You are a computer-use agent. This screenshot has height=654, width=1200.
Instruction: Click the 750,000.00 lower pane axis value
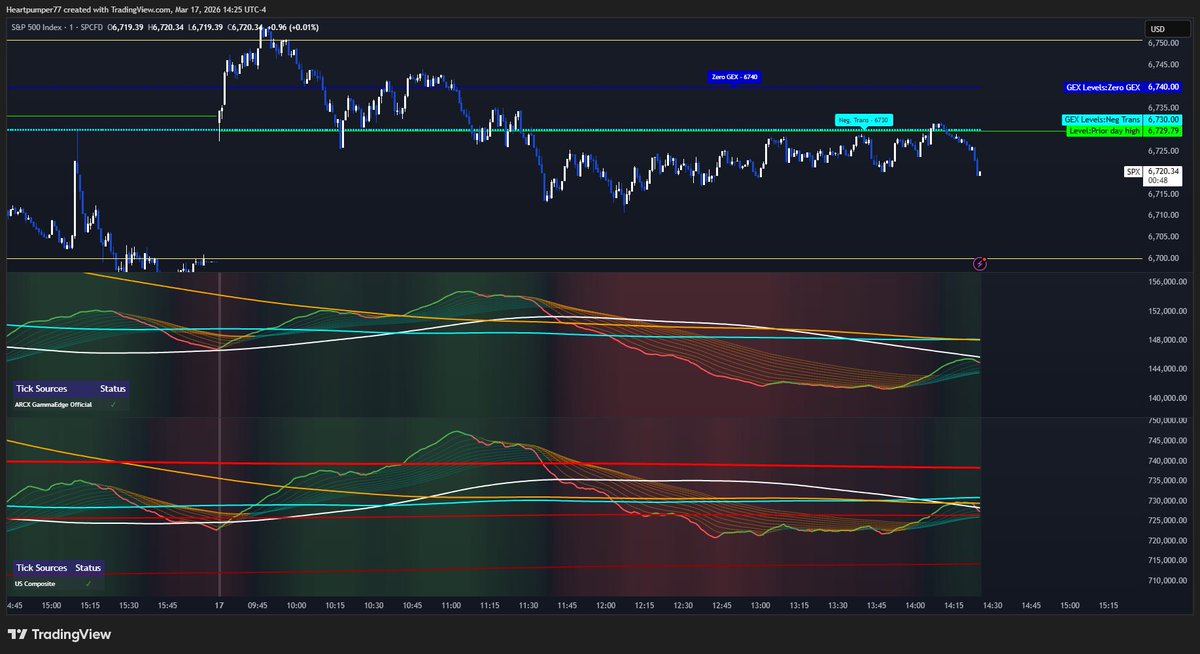[x=1168, y=421]
